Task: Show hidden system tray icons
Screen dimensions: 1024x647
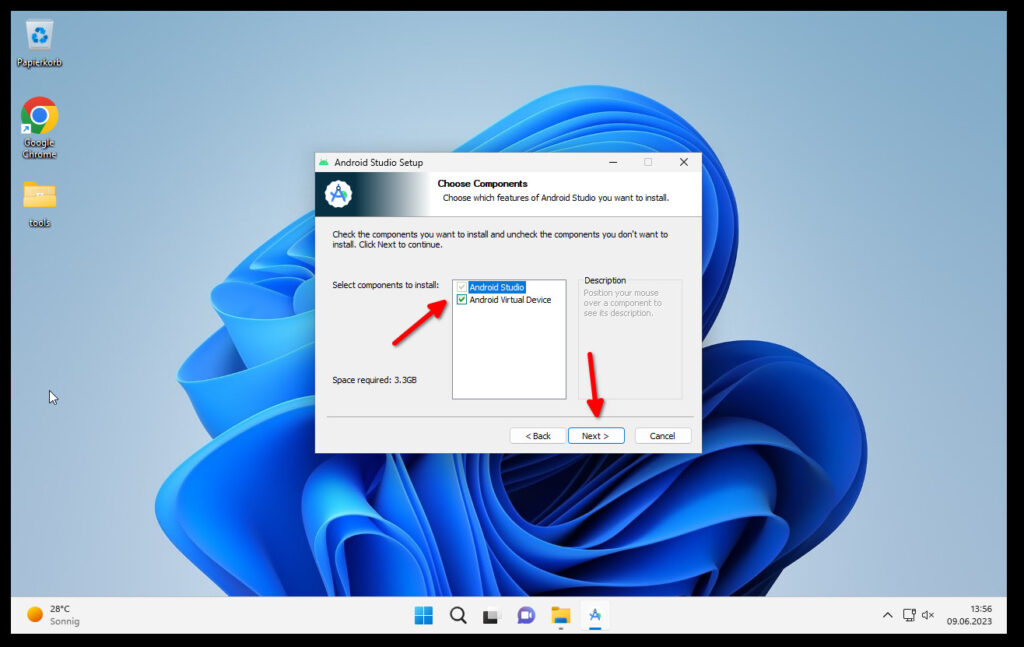Action: click(887, 615)
